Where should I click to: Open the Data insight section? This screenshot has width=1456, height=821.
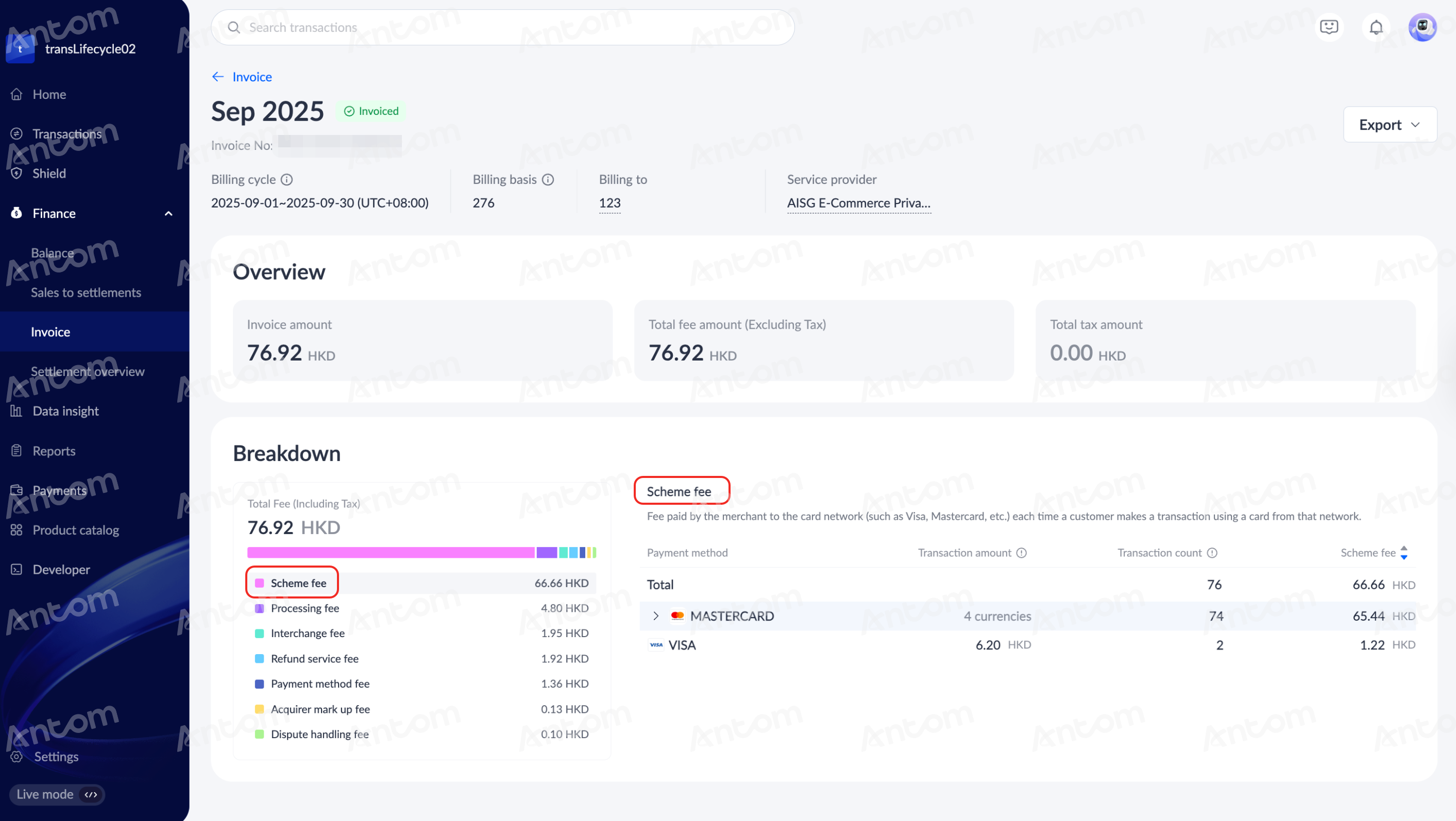tap(65, 412)
